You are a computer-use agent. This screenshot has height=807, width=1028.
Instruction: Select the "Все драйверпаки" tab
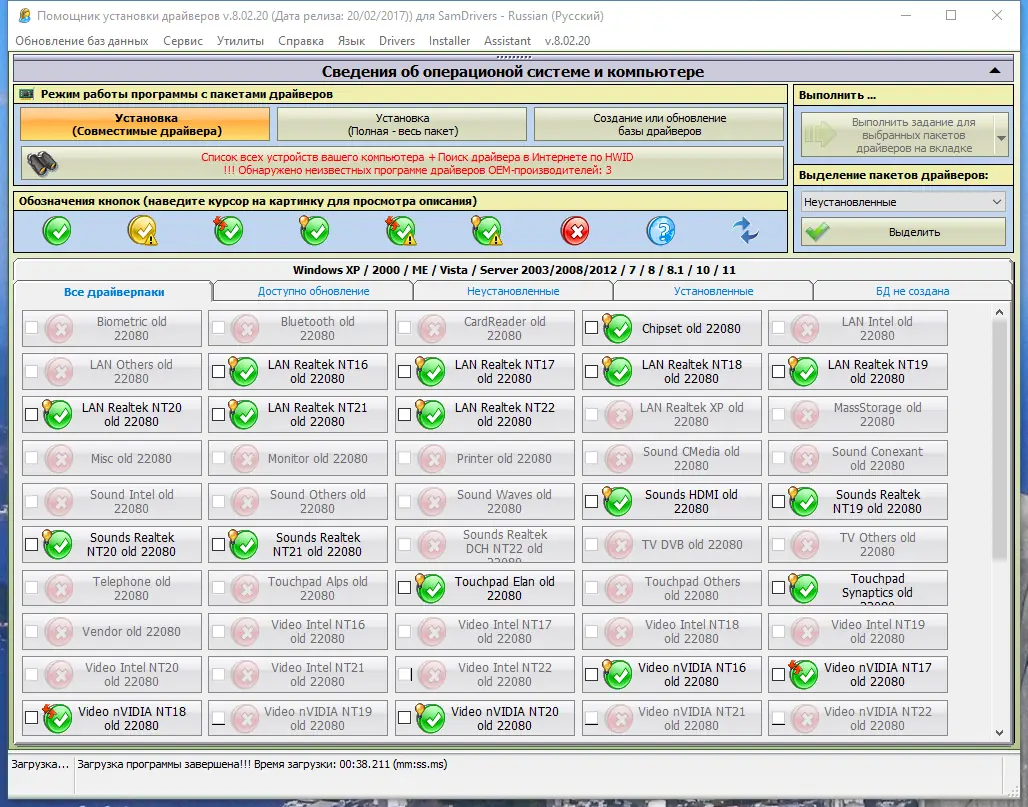pyautogui.click(x=114, y=292)
